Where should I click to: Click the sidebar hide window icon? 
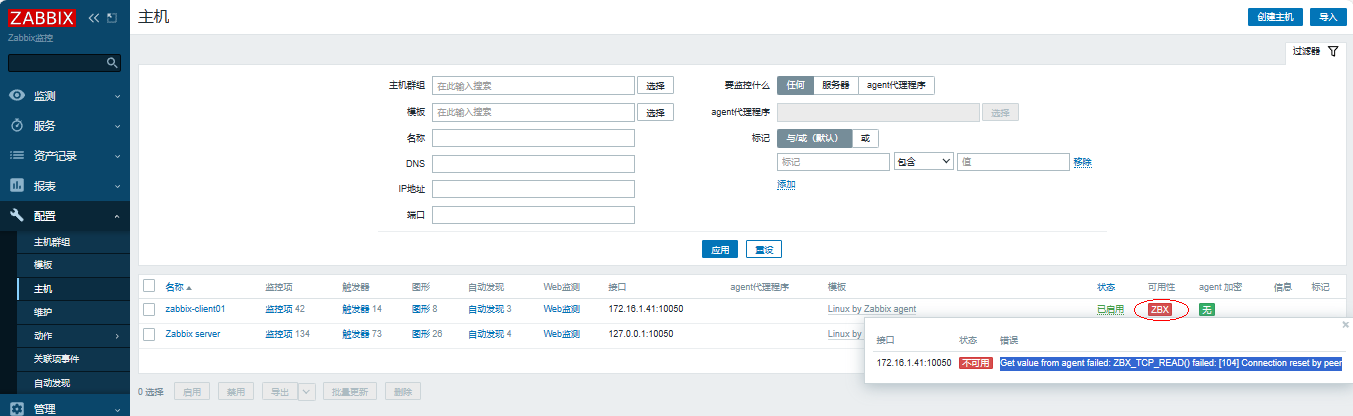(111, 18)
